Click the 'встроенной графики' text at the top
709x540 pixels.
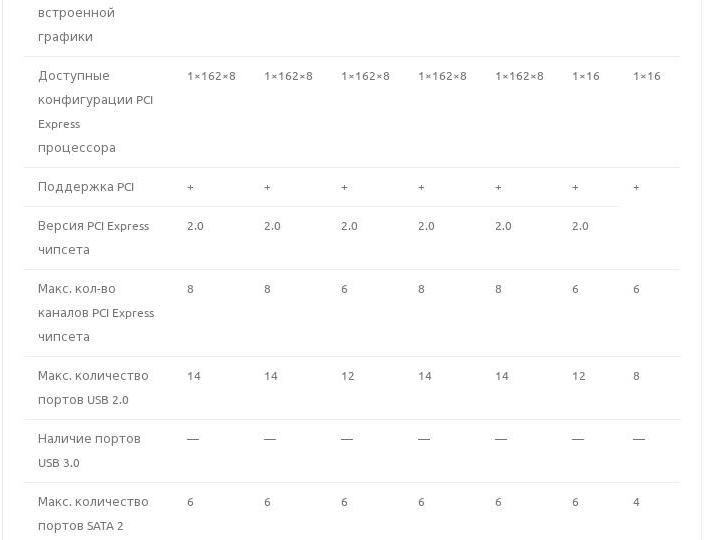76,25
